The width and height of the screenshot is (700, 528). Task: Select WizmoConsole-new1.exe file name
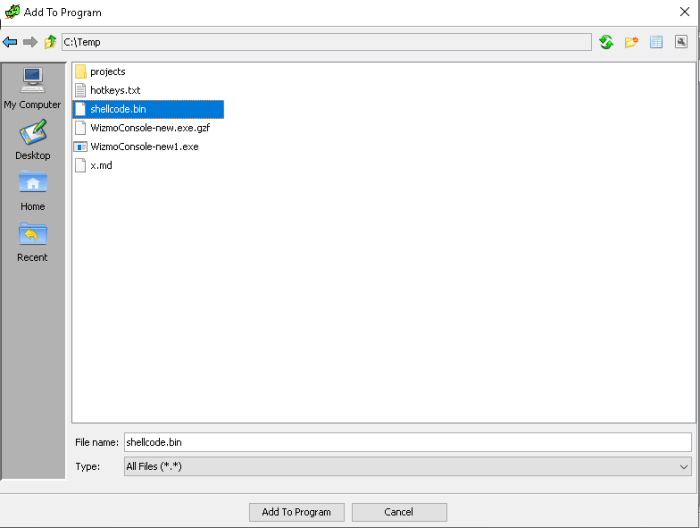click(144, 146)
